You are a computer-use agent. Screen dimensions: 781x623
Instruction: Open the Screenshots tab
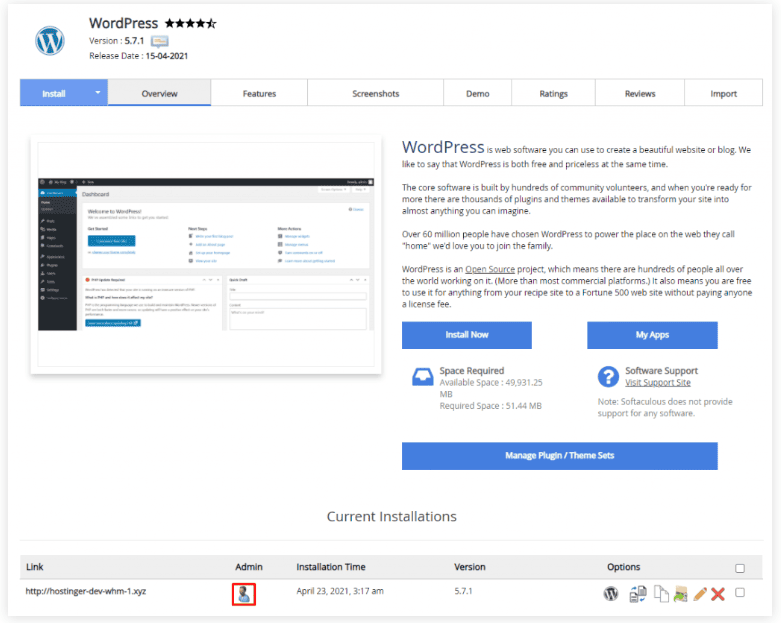coord(375,94)
